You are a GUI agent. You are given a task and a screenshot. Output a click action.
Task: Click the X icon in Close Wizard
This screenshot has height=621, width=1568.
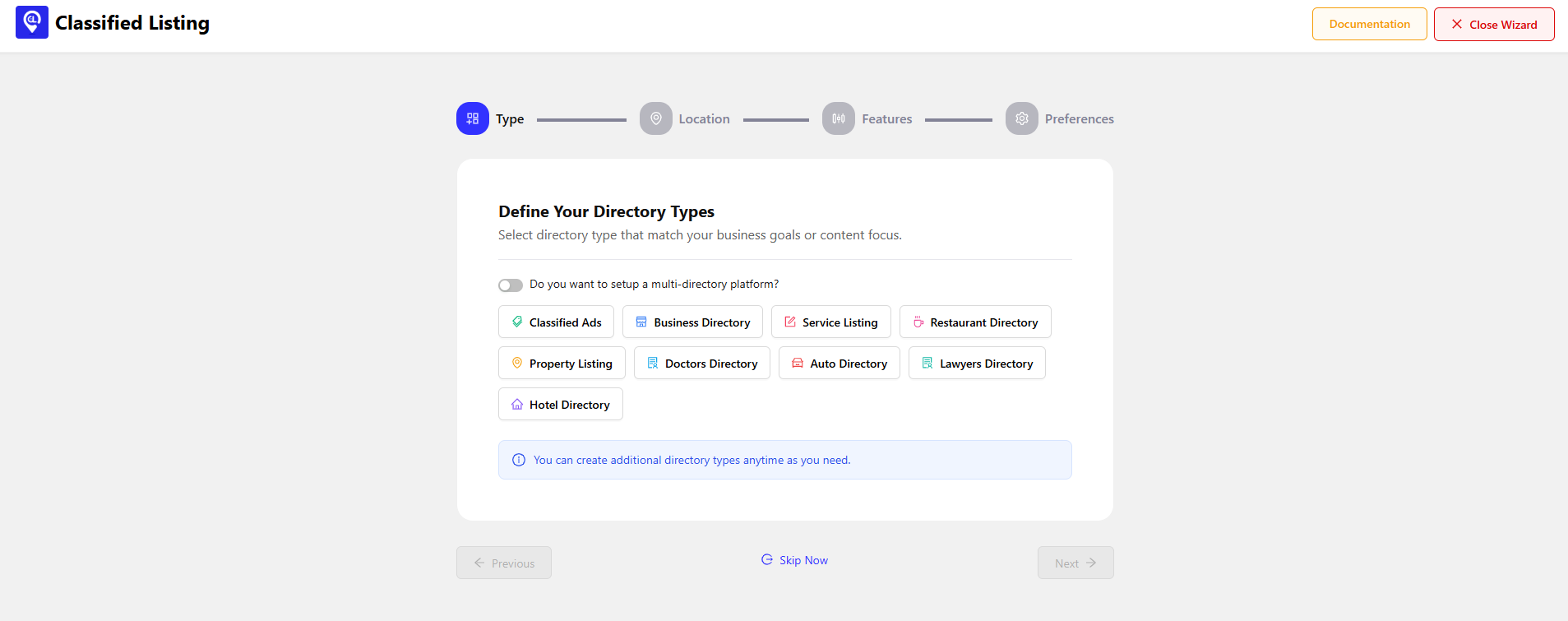[x=1457, y=24]
